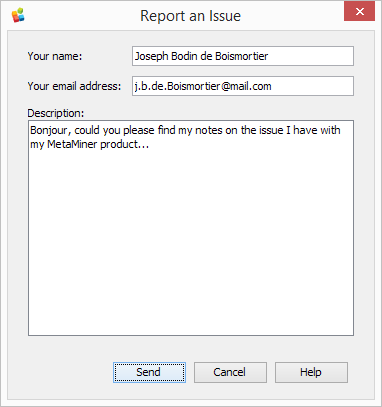This screenshot has height=407, width=382.
Task: Close the Report an Issue dialog
Action: click(x=359, y=11)
